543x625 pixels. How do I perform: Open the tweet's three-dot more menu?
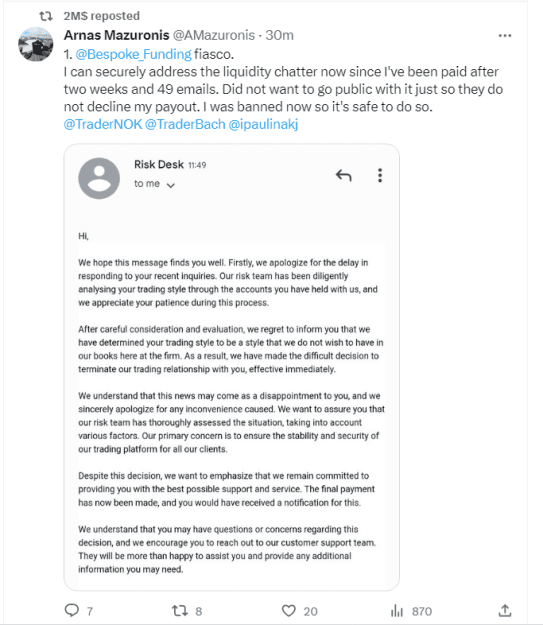pyautogui.click(x=505, y=35)
